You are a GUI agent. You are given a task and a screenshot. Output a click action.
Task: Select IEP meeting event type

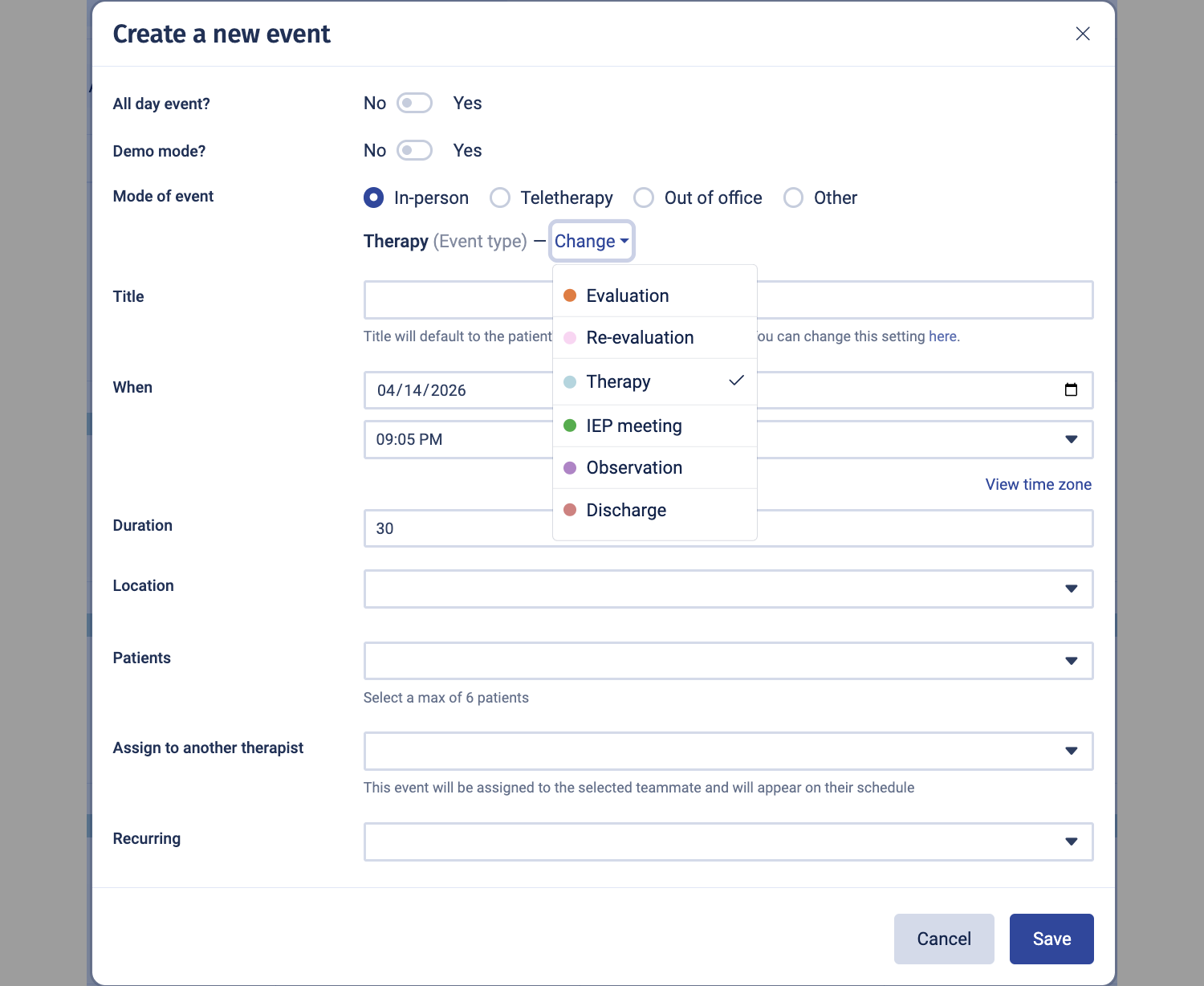coord(633,426)
